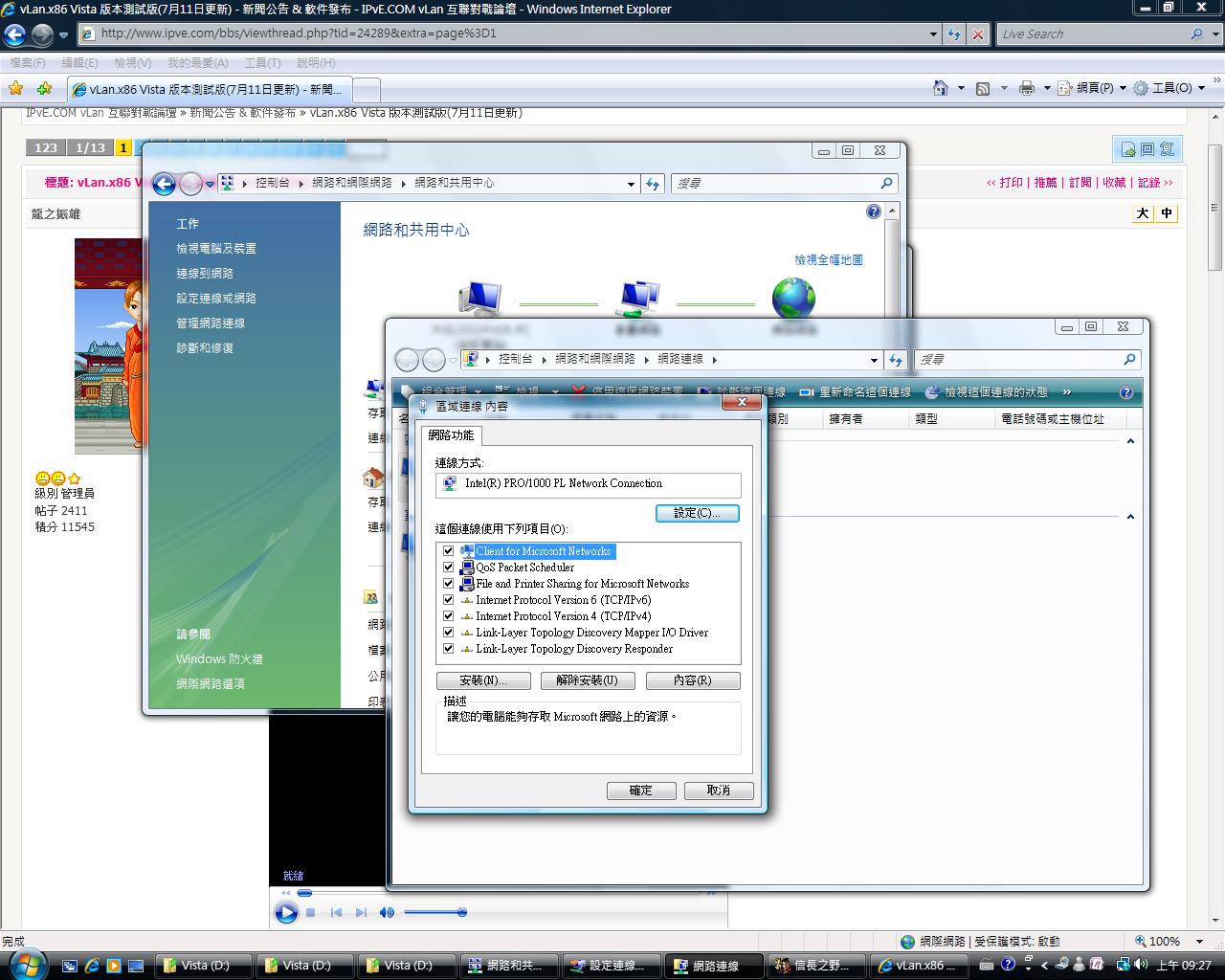Viewport: 1225px width, 980px height.
Task: Click the RSS feeds icon
Action: [x=983, y=88]
